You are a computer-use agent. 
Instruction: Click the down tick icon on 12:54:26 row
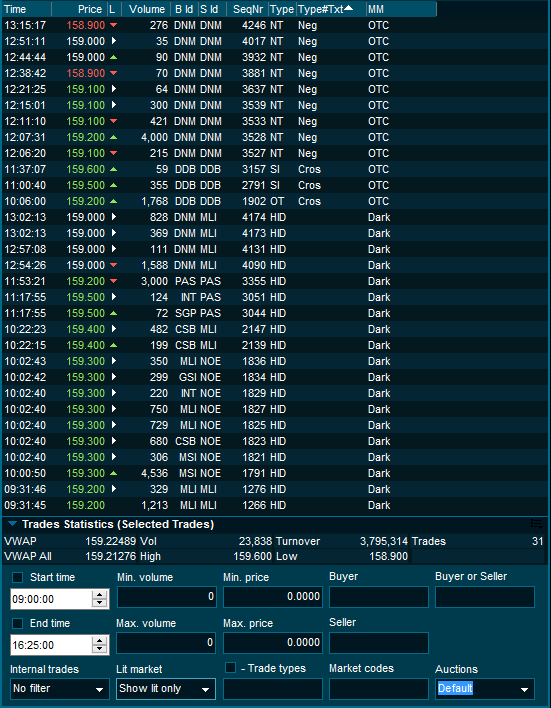click(x=113, y=265)
